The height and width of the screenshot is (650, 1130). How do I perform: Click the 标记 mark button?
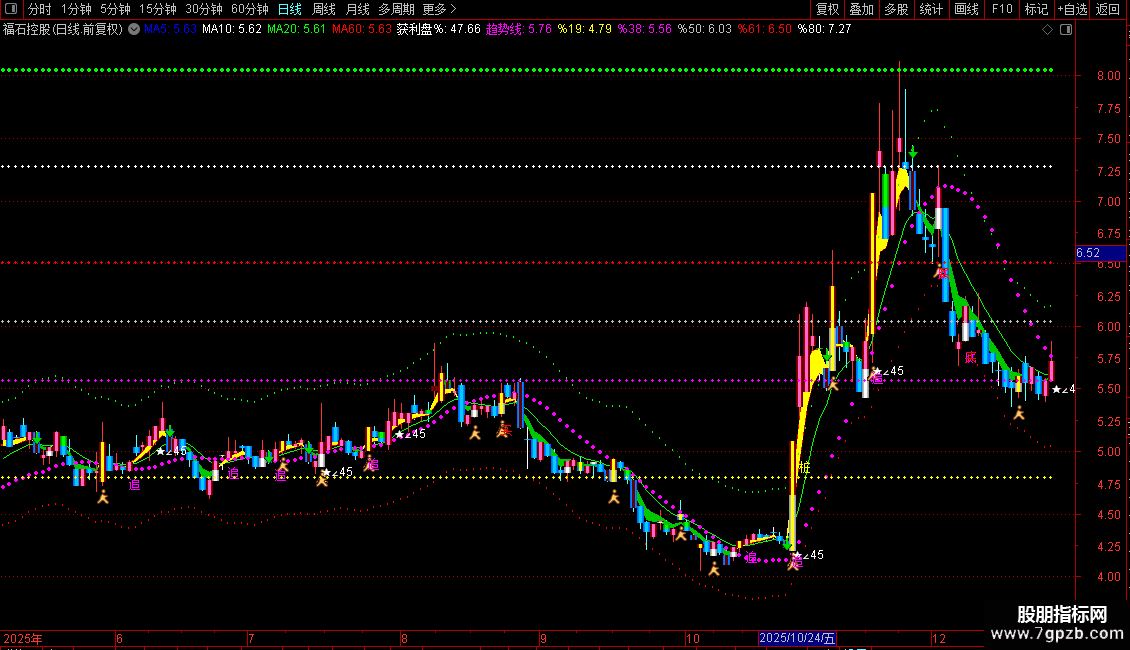coord(1036,9)
